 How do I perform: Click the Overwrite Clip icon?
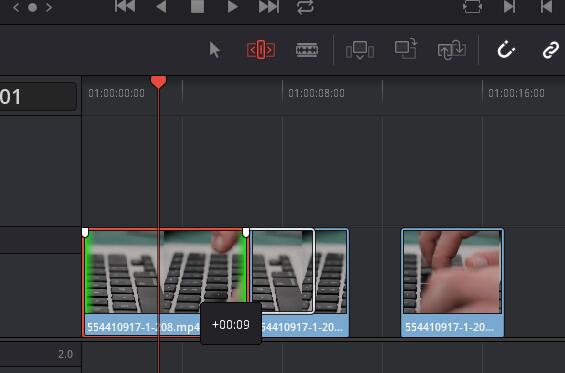(406, 48)
